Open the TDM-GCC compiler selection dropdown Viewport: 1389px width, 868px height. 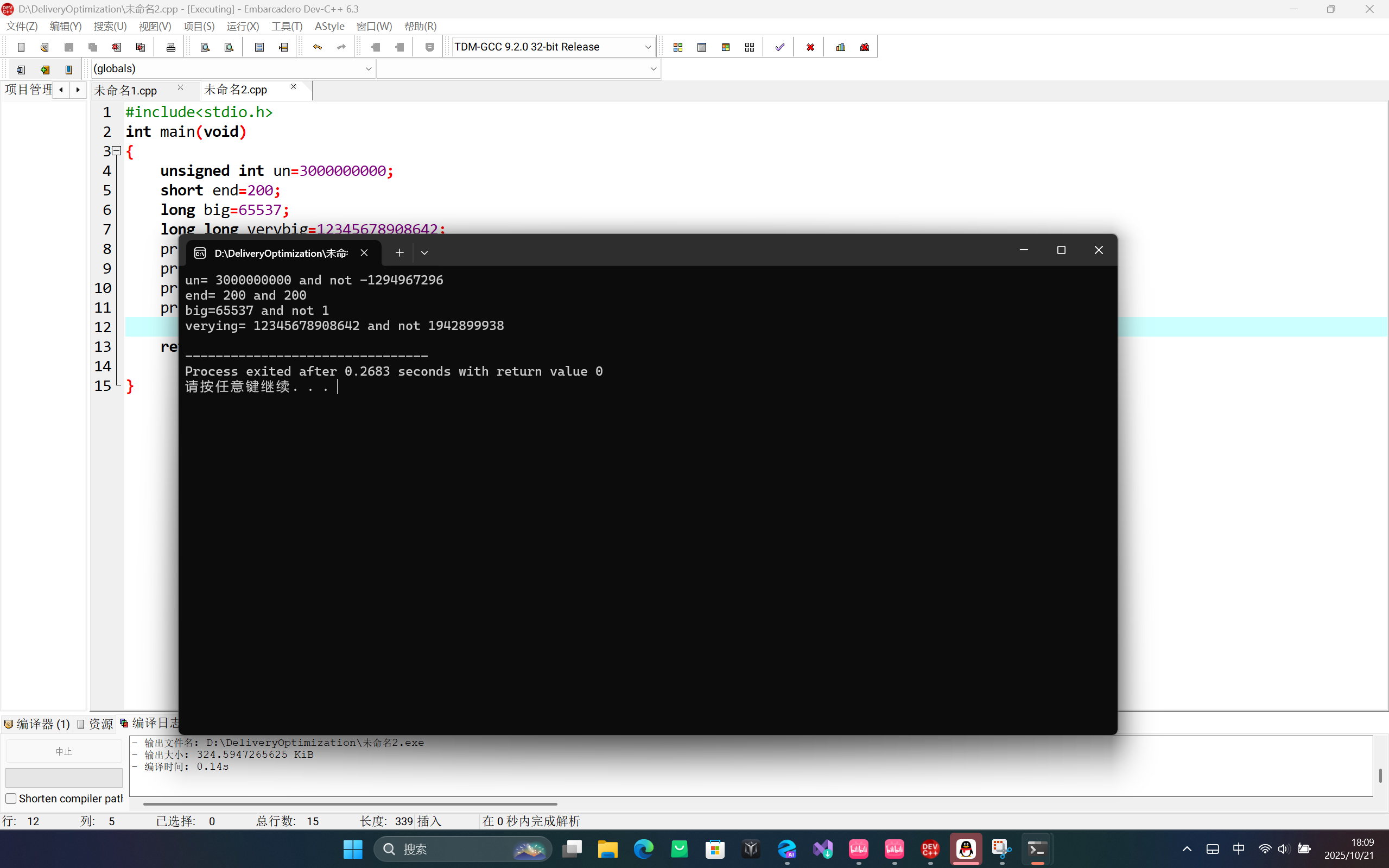pyautogui.click(x=648, y=47)
